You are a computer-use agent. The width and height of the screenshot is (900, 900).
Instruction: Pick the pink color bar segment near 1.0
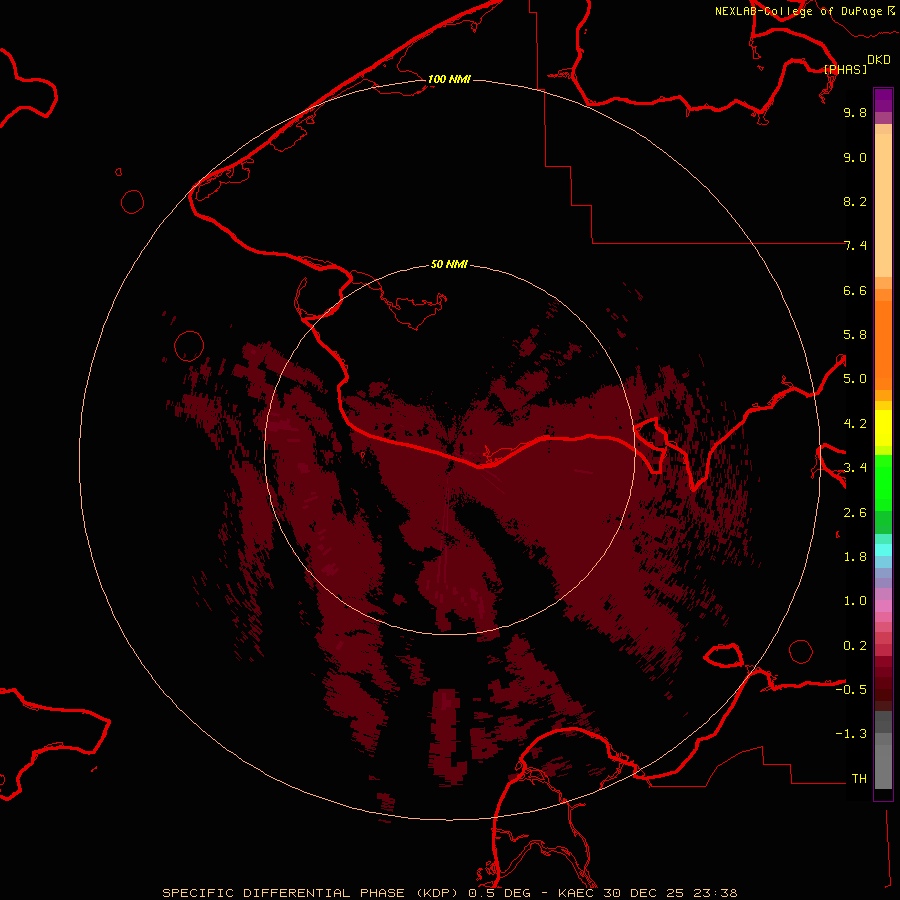883,606
